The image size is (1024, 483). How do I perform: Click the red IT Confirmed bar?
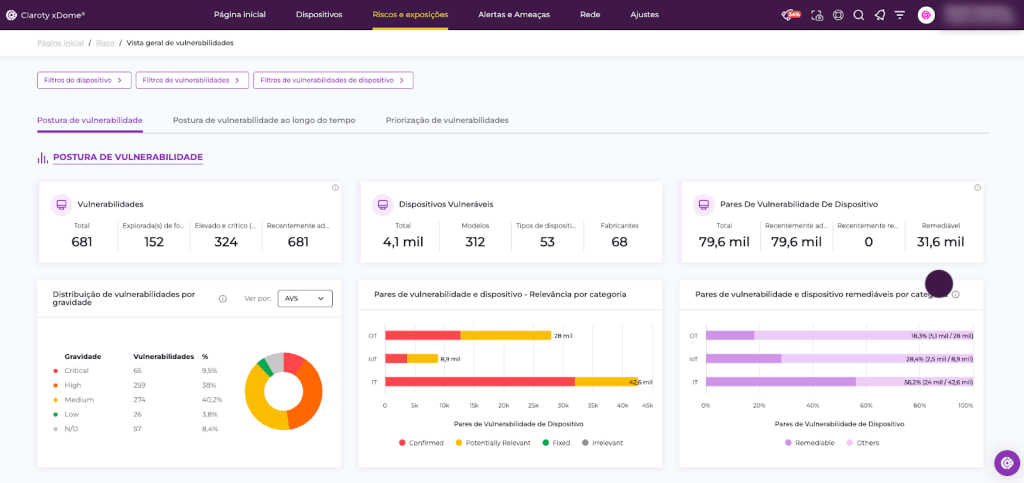(x=479, y=381)
